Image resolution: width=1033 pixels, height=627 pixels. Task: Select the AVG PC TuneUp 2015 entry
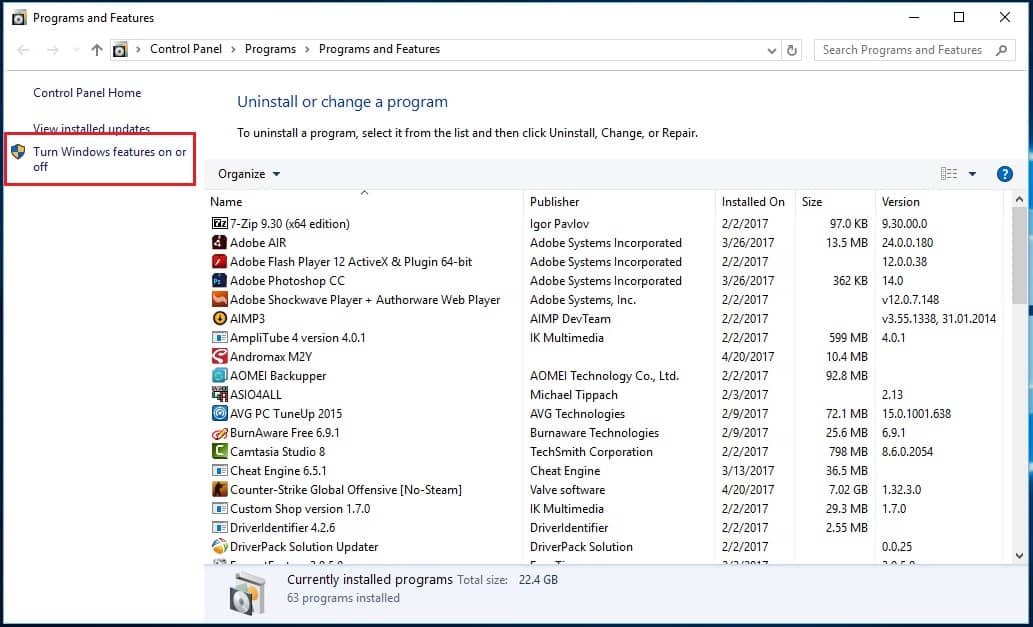286,414
